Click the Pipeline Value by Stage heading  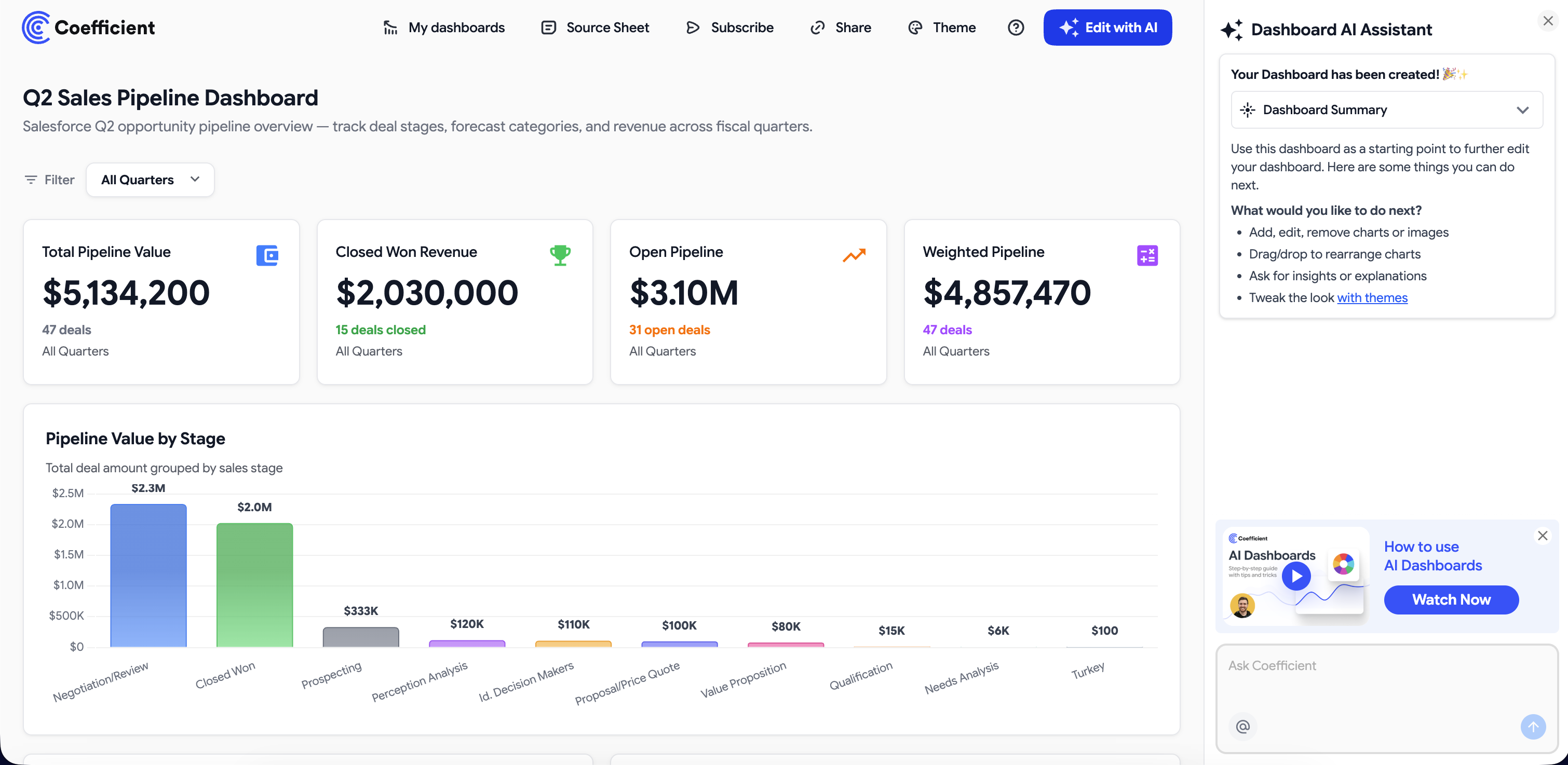point(135,438)
